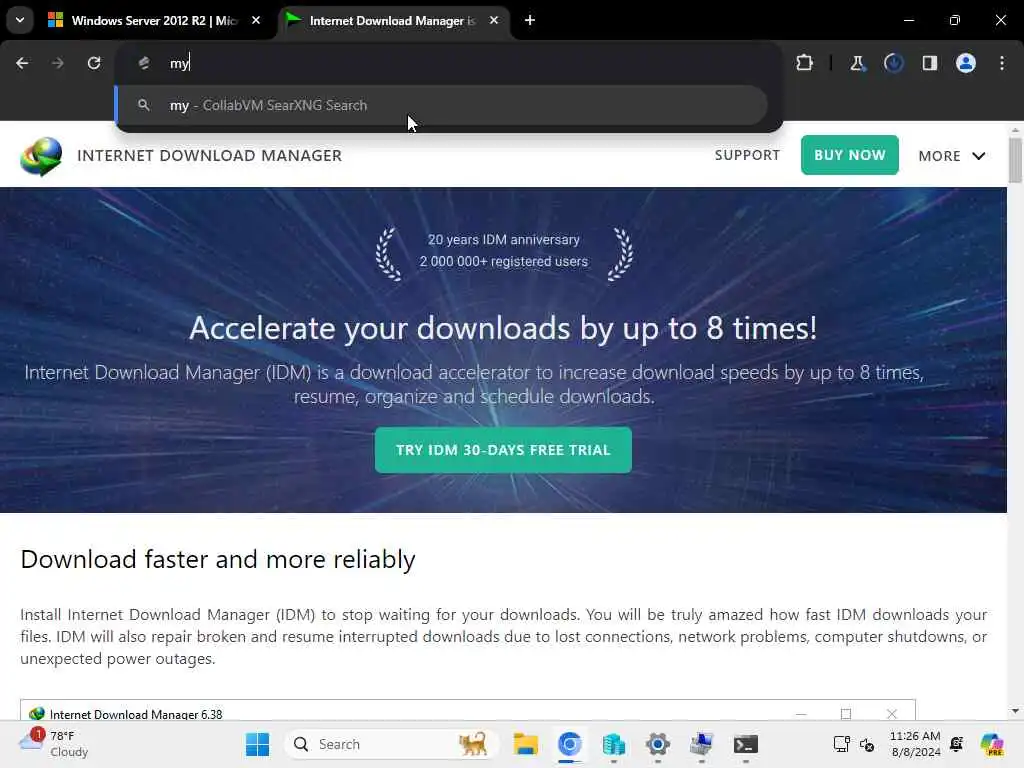Open the Settings gear taskbar icon

coord(658,744)
